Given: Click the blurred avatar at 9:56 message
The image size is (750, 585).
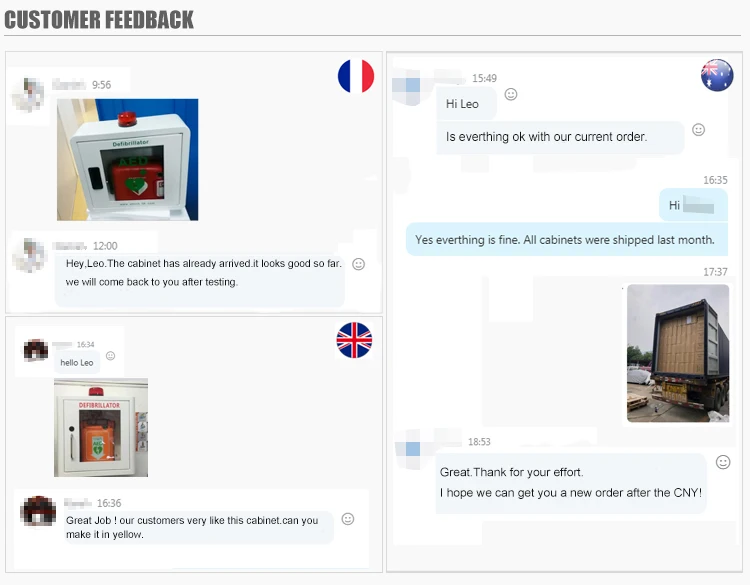Looking at the screenshot, I should [29, 95].
